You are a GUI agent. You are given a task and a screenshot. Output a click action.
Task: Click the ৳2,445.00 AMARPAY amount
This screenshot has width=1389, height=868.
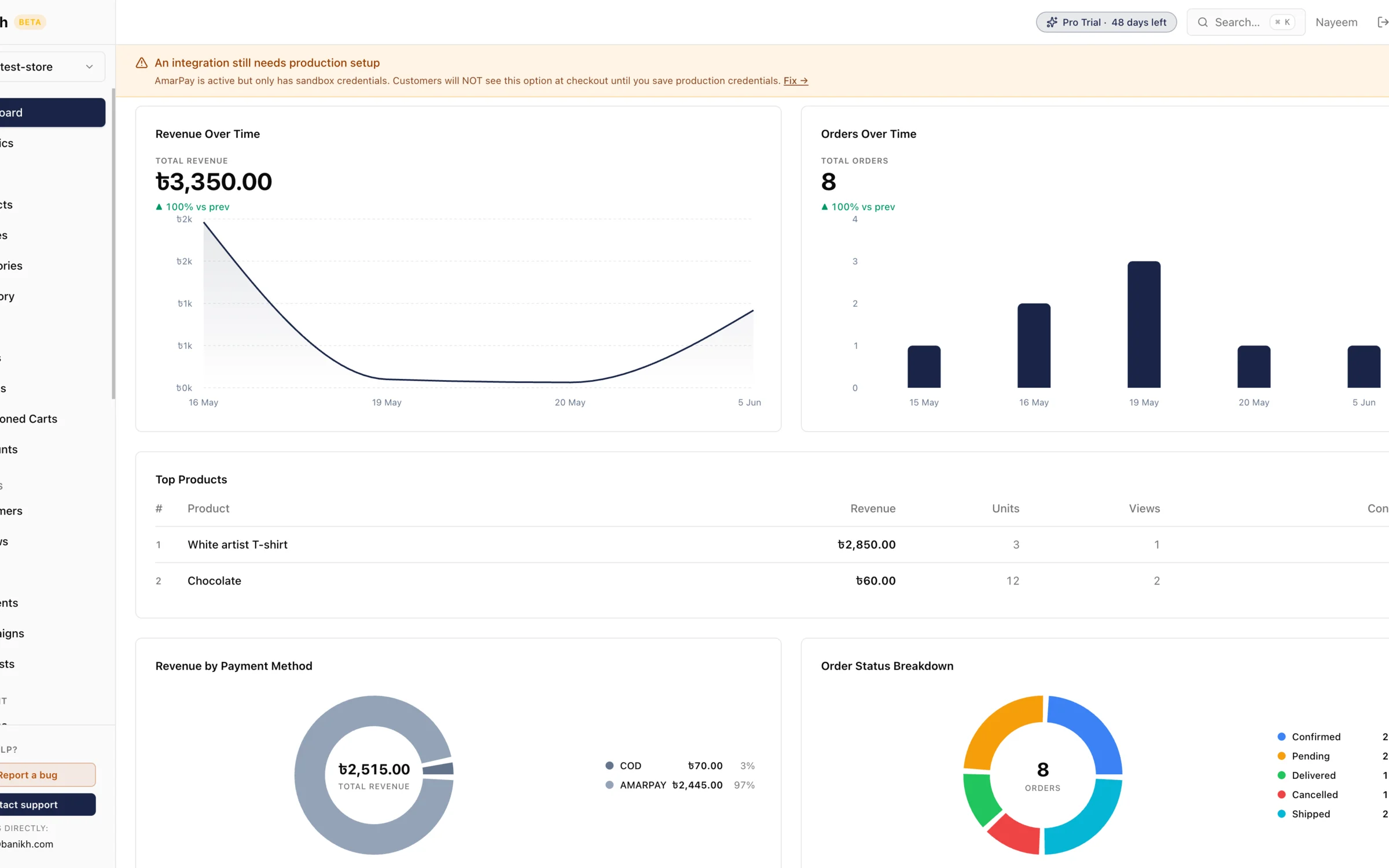pos(697,785)
